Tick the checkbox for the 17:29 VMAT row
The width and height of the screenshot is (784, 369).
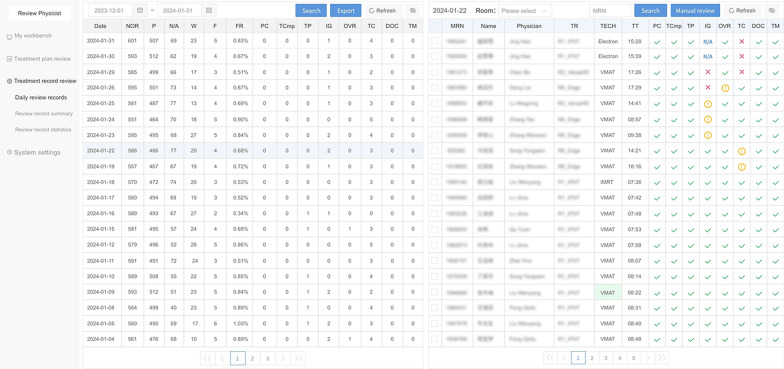434,88
